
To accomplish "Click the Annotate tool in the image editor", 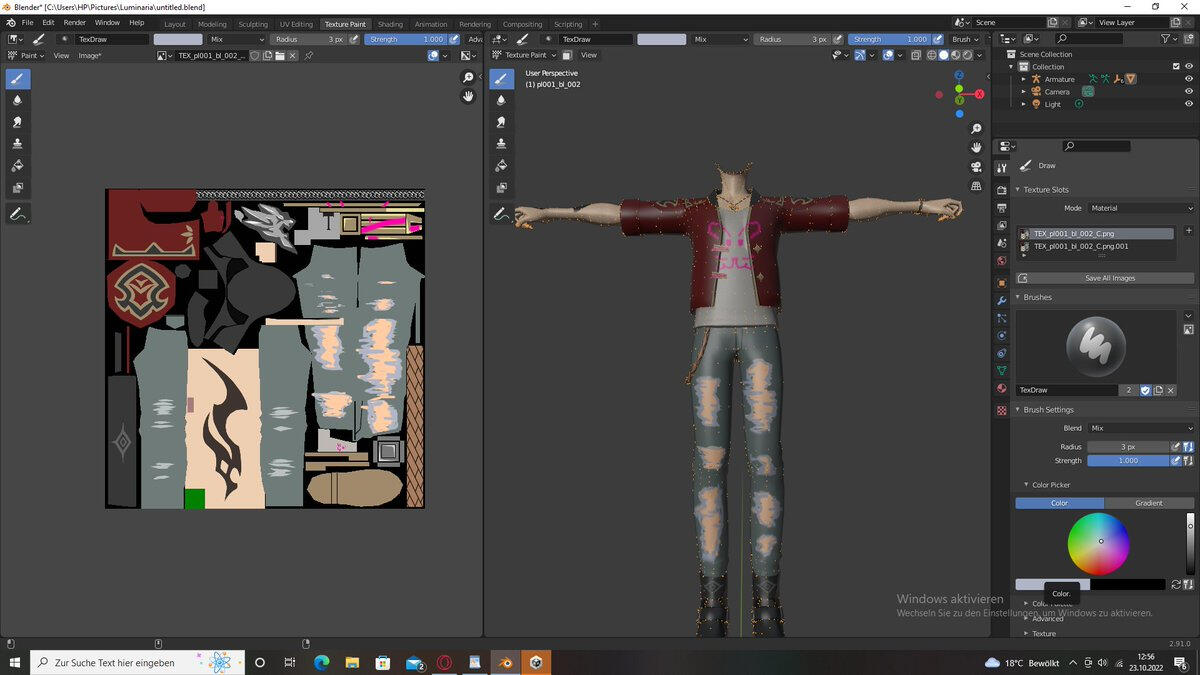I will pos(18,214).
